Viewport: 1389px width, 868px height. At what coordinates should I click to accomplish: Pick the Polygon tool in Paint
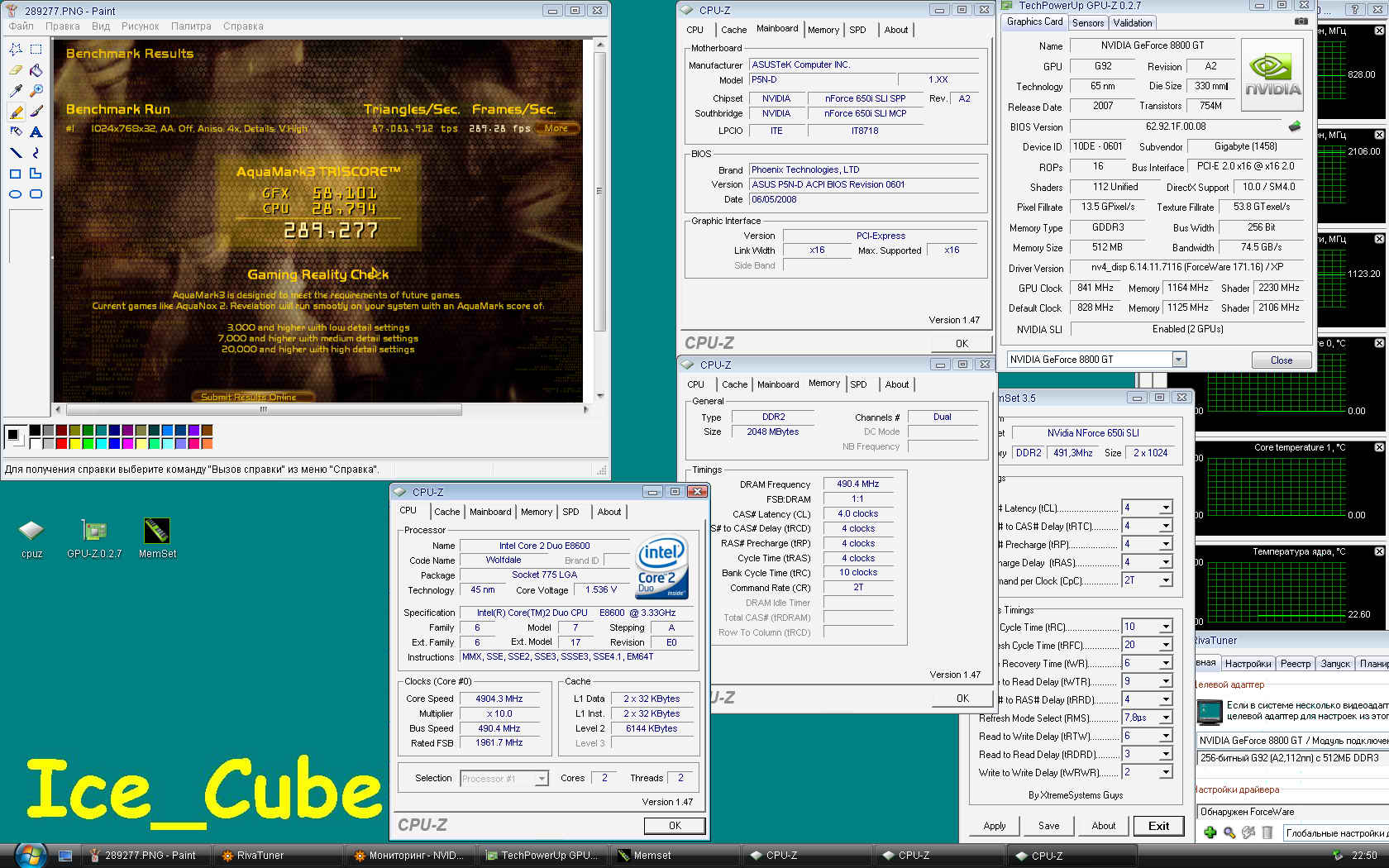coord(36,173)
